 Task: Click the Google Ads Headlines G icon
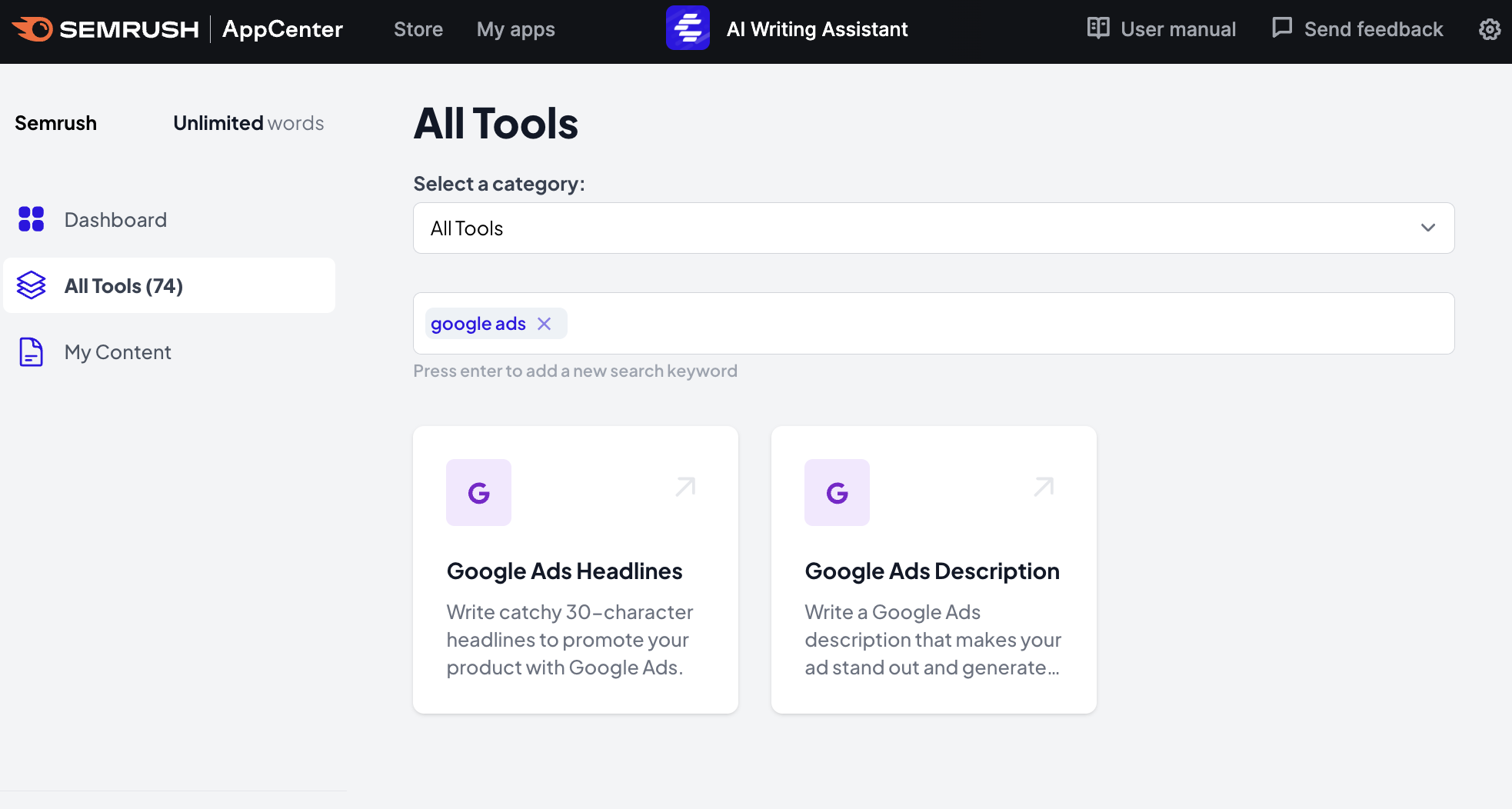click(x=478, y=492)
